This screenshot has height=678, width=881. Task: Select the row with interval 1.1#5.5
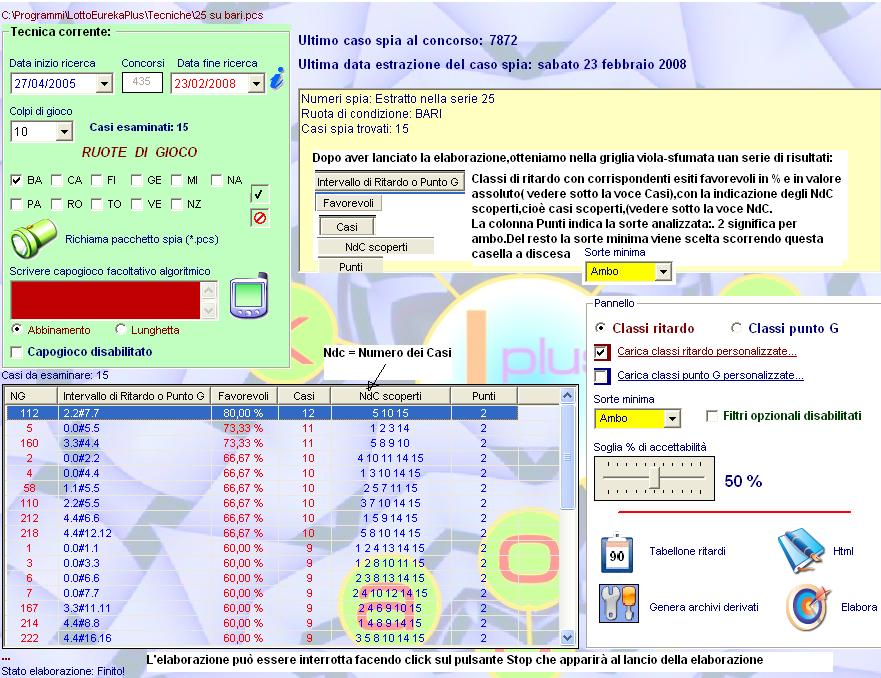click(x=262, y=488)
